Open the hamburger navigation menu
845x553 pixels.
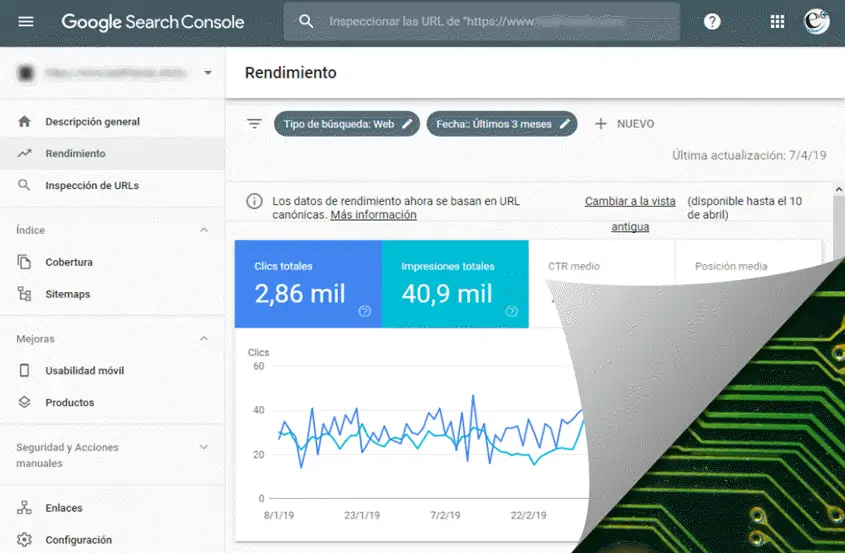click(x=26, y=22)
